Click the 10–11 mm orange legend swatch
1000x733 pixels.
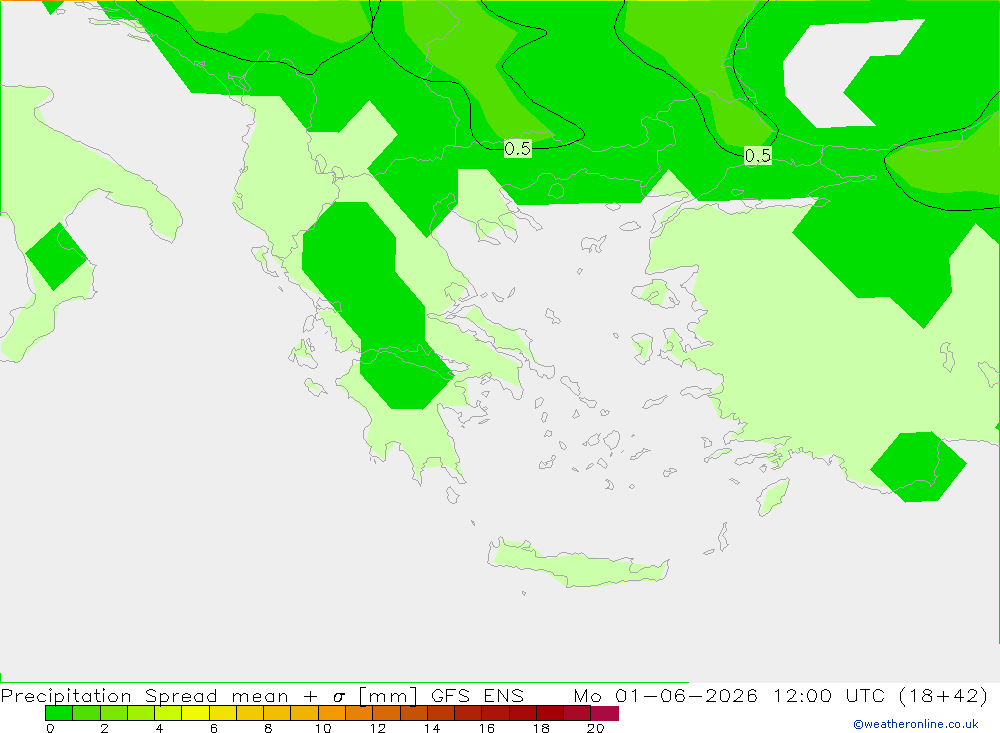(332, 713)
